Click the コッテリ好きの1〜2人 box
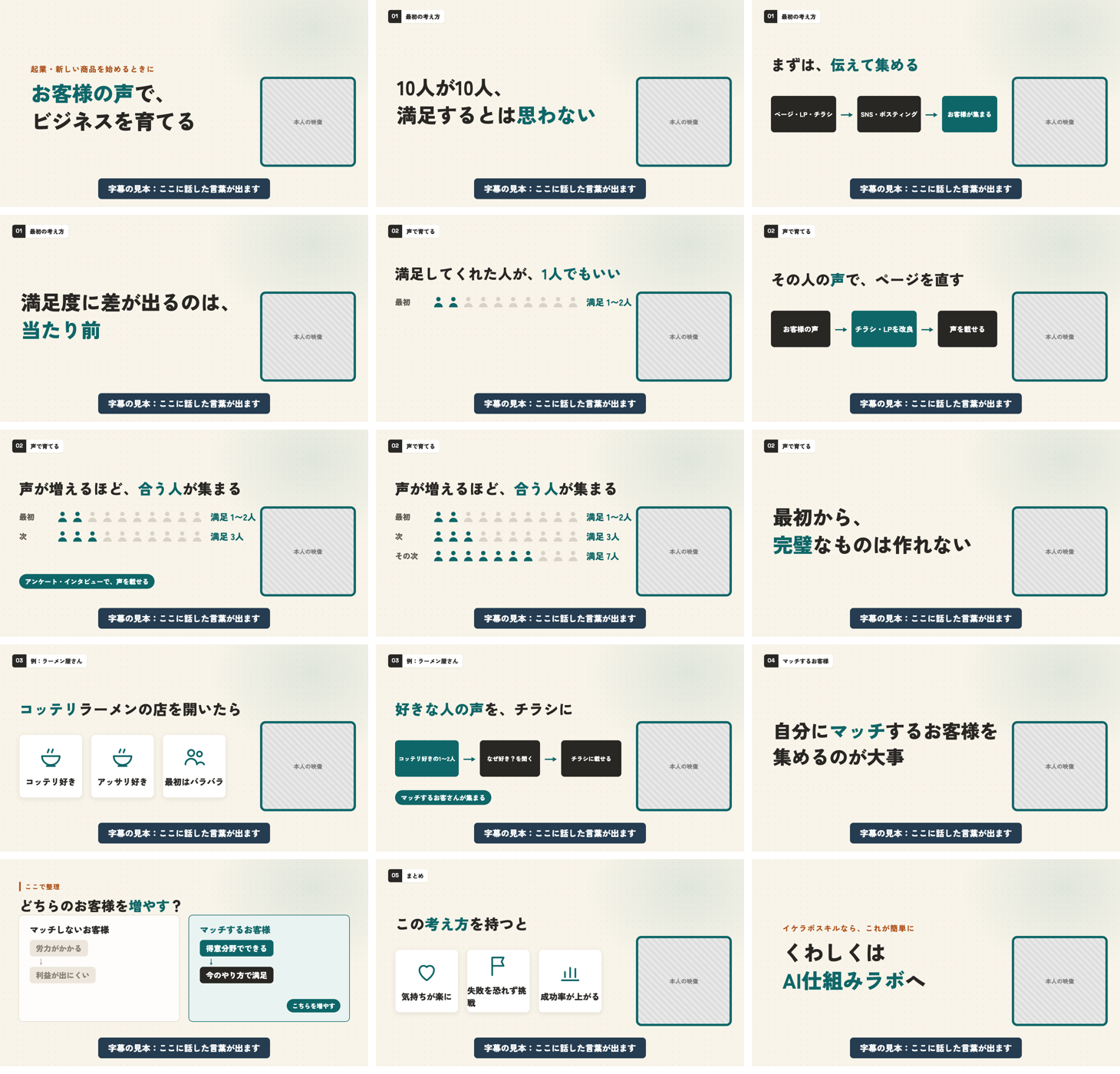The width and height of the screenshot is (1120, 1074). pos(427,759)
